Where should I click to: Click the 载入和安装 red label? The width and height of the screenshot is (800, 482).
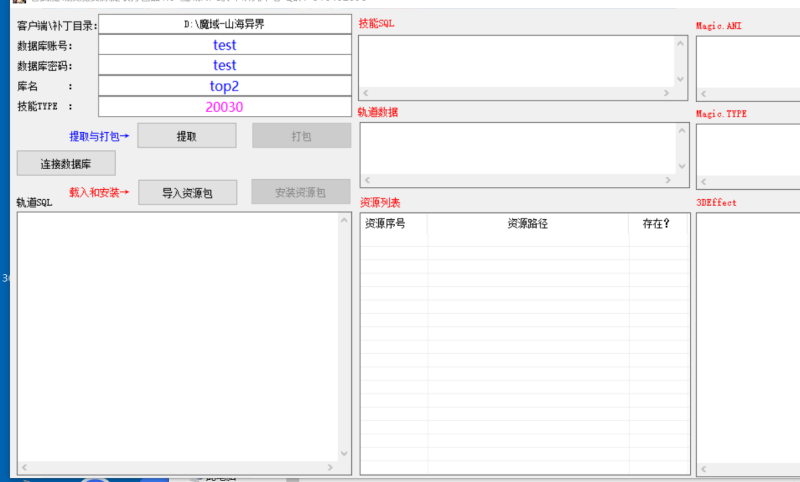pyautogui.click(x=99, y=192)
